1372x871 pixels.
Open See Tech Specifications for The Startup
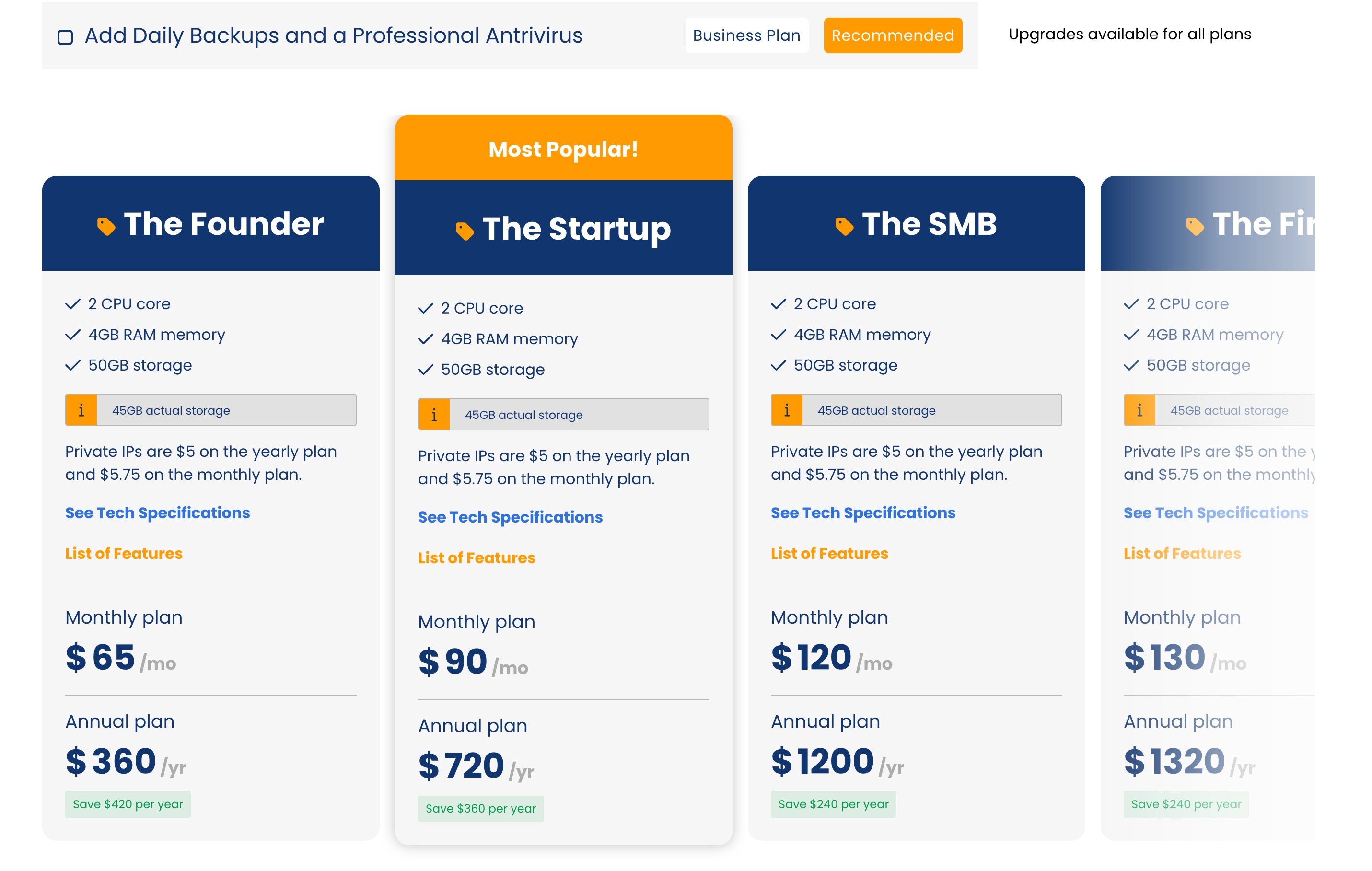coord(510,517)
